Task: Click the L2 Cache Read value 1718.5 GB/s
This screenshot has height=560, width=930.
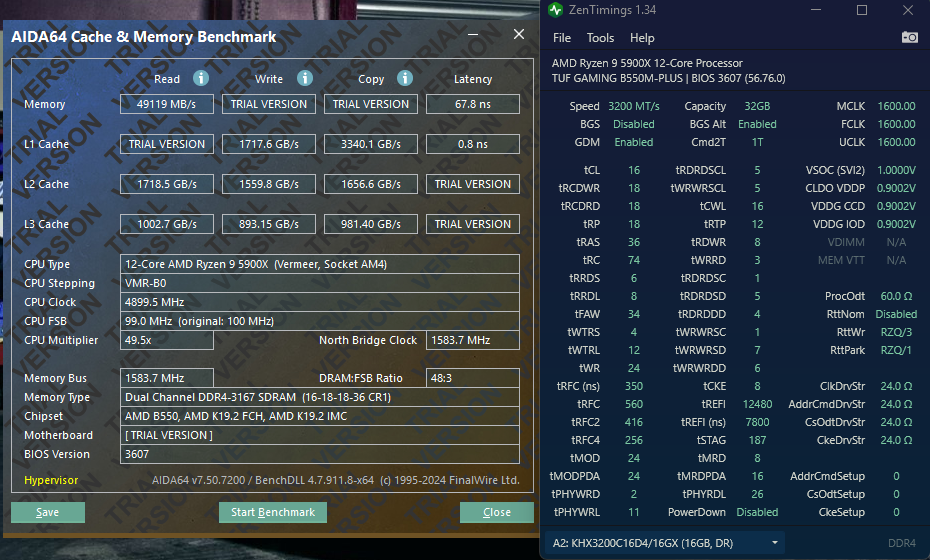Action: pos(167,184)
